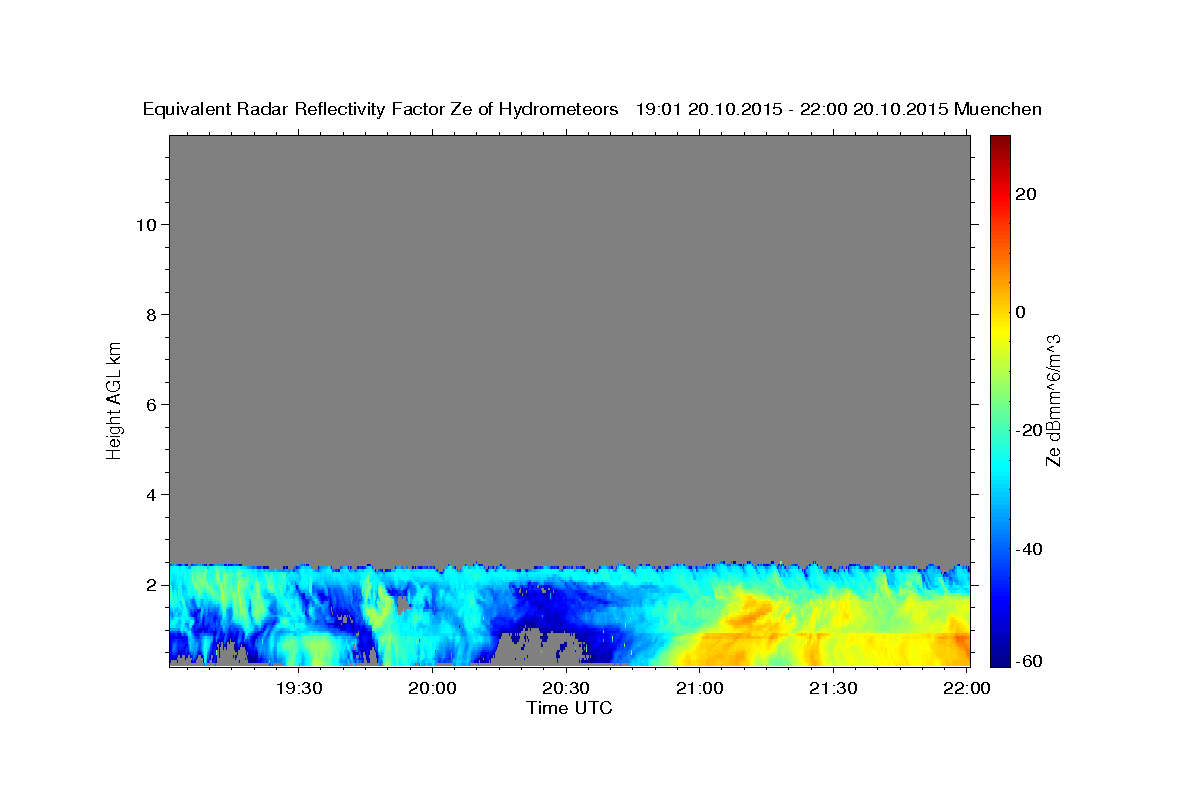Click the 21:00 time tick label
This screenshot has height=800, width=1200.
699,688
